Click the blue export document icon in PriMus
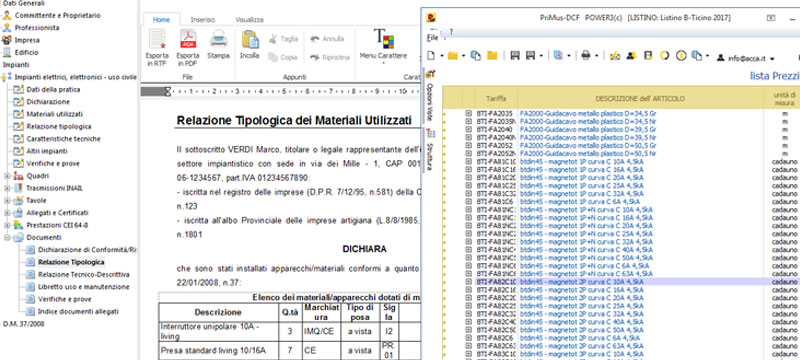Viewport: 800px width, 360px height. [x=558, y=56]
